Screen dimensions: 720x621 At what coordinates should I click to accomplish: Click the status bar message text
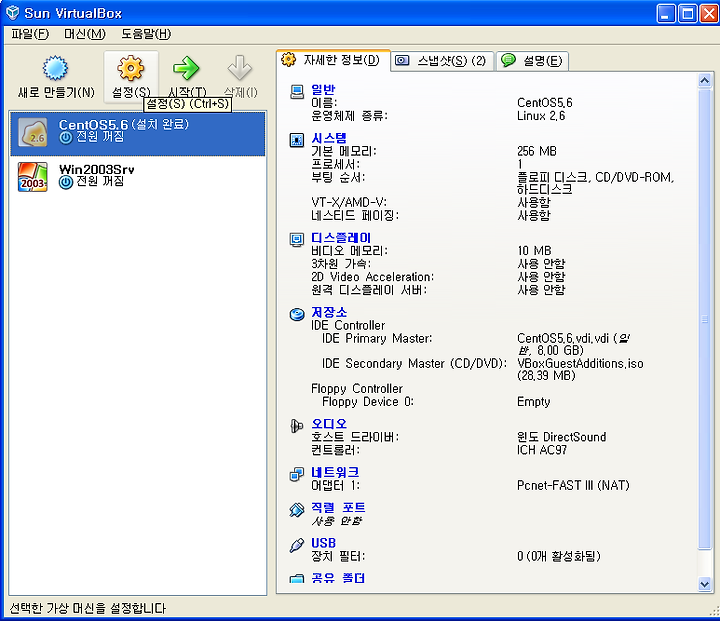coord(88,608)
